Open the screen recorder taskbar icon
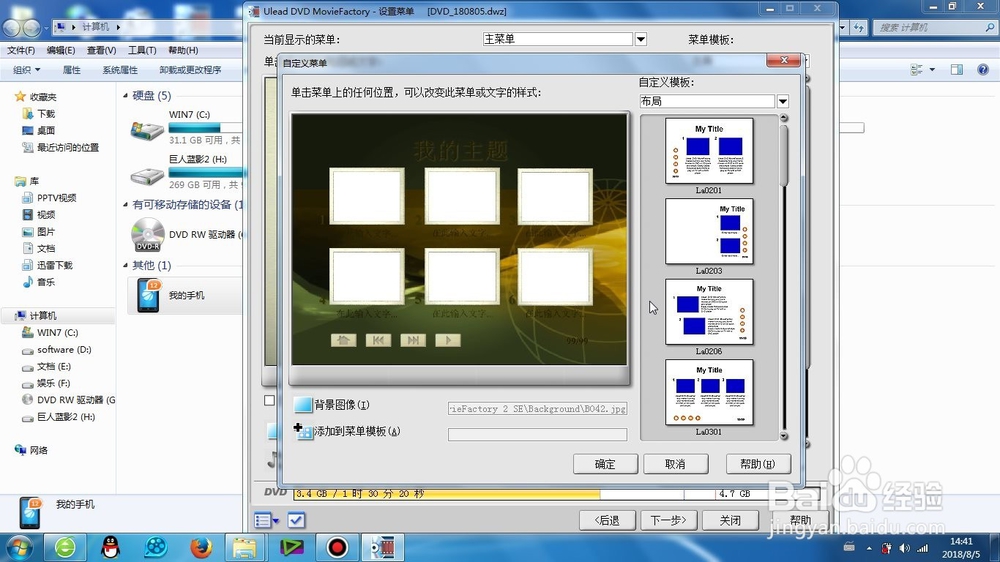The width and height of the screenshot is (1000, 562). coord(337,547)
